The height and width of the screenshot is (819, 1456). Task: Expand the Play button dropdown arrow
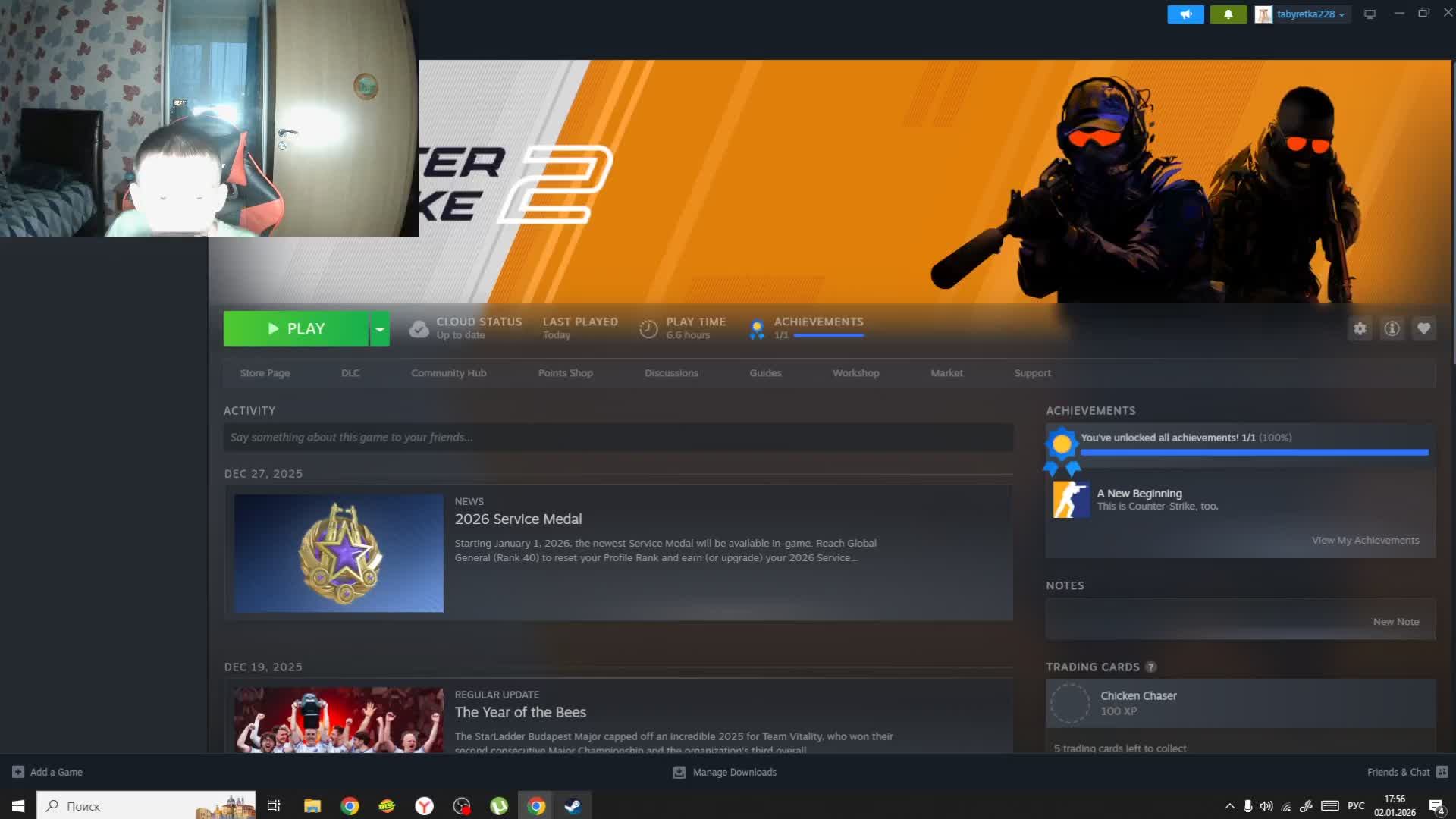[x=379, y=328]
